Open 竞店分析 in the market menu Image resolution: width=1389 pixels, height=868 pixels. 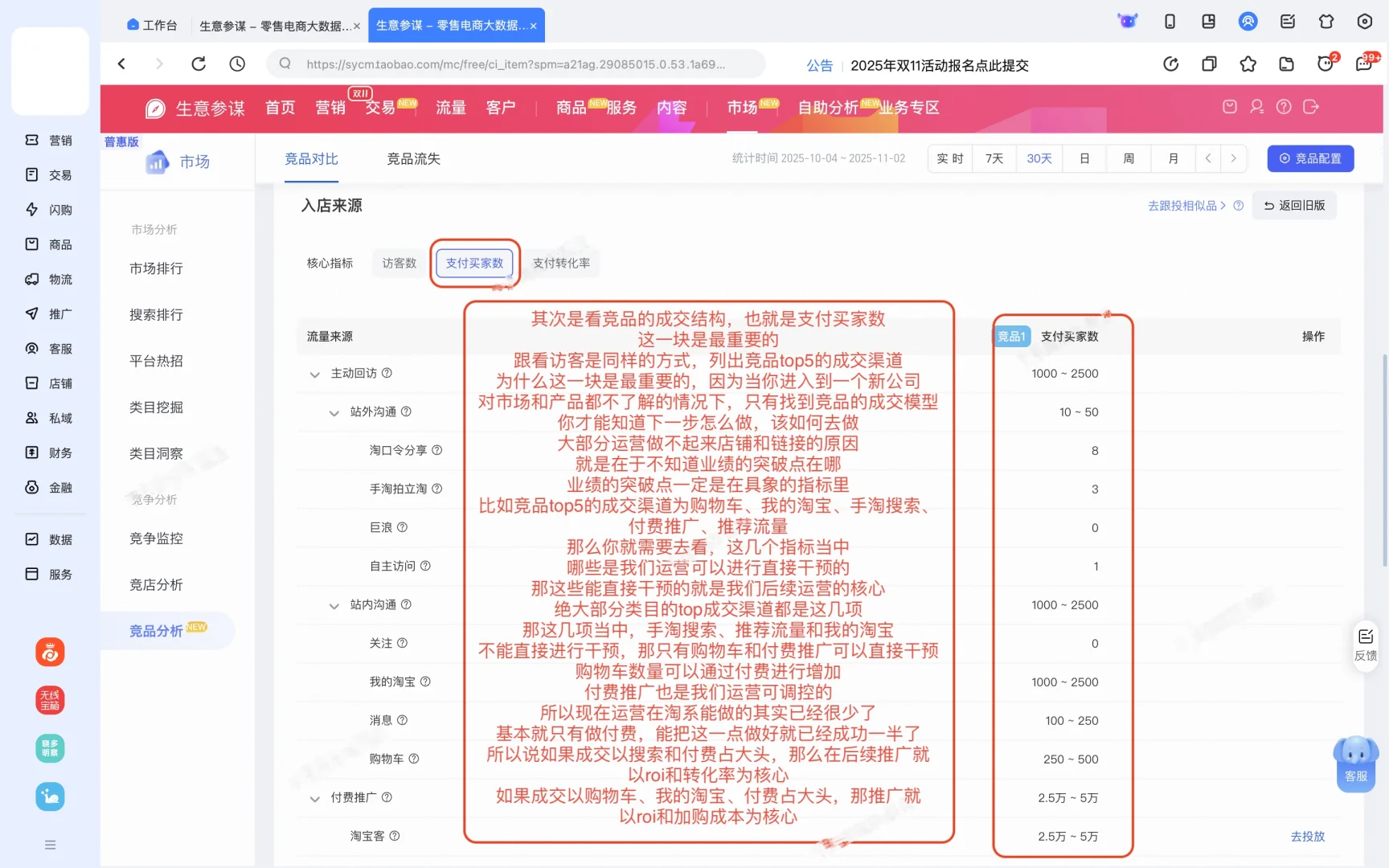(156, 585)
